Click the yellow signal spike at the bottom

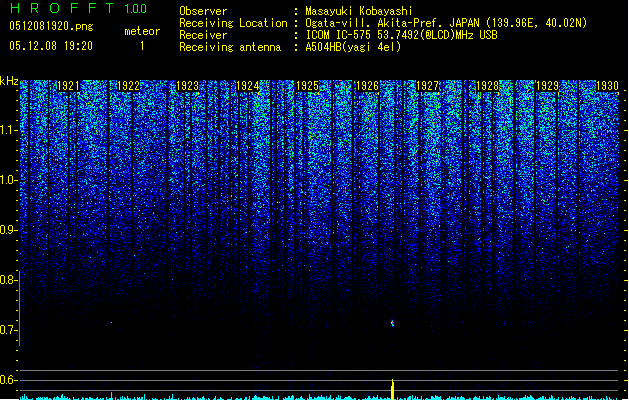click(393, 389)
